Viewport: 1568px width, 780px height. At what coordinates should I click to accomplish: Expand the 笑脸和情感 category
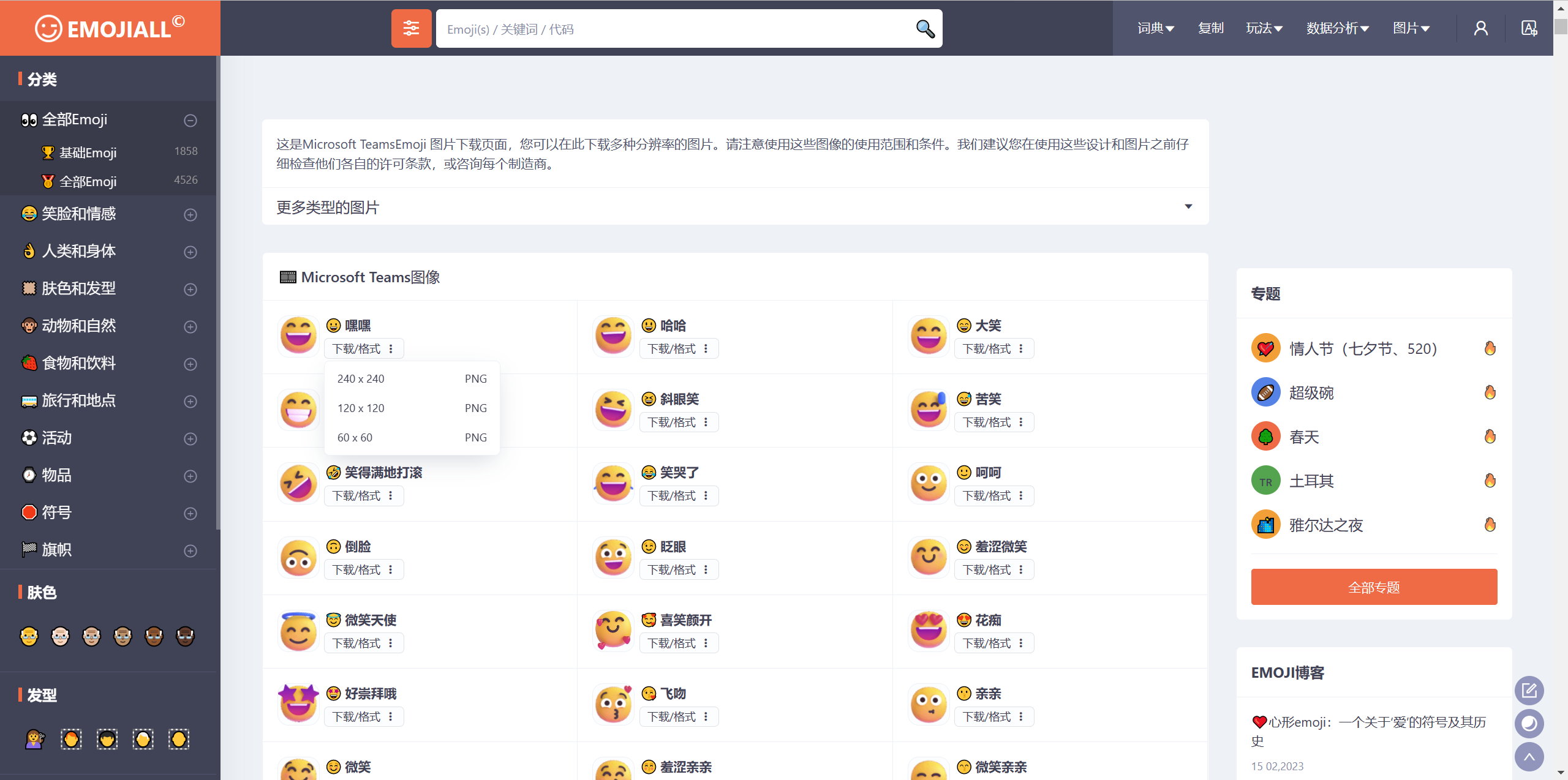point(189,215)
